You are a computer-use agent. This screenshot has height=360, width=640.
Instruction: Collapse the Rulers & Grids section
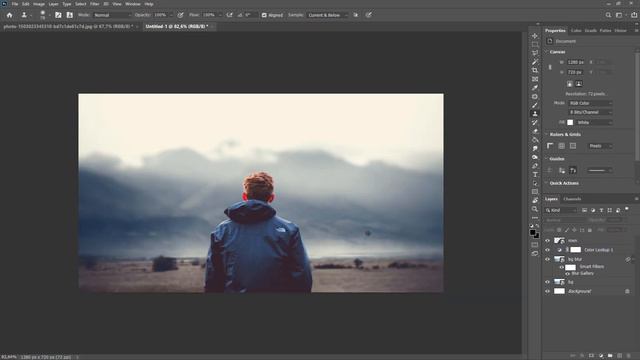click(547, 134)
